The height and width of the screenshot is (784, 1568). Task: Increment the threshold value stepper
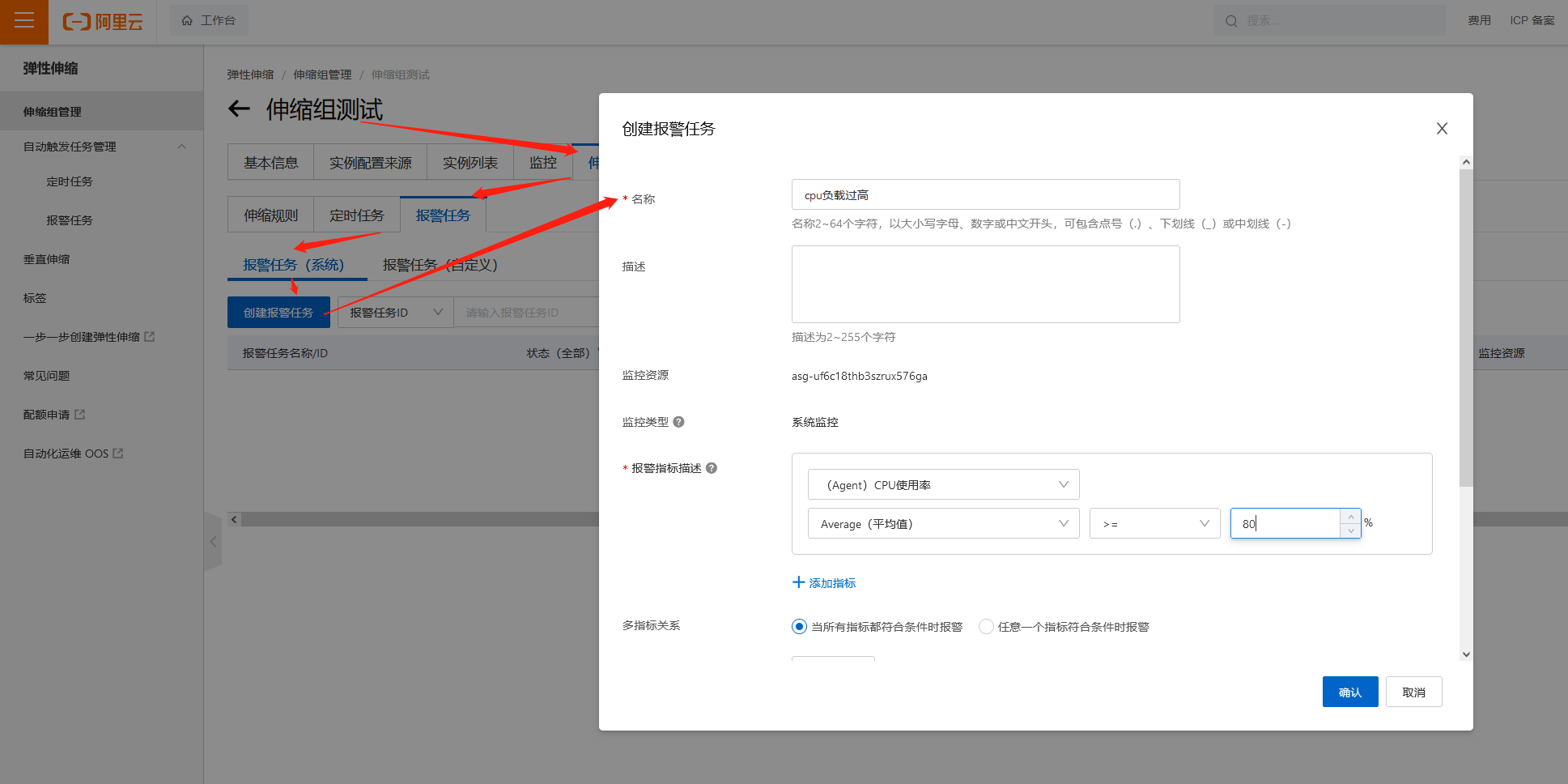tap(1350, 517)
